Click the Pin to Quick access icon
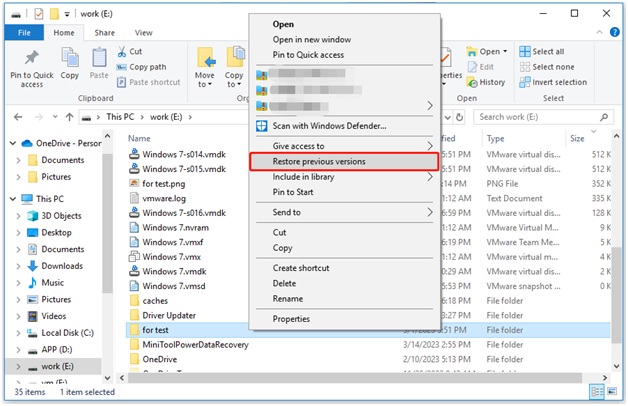The height and width of the screenshot is (406, 628). [31, 60]
